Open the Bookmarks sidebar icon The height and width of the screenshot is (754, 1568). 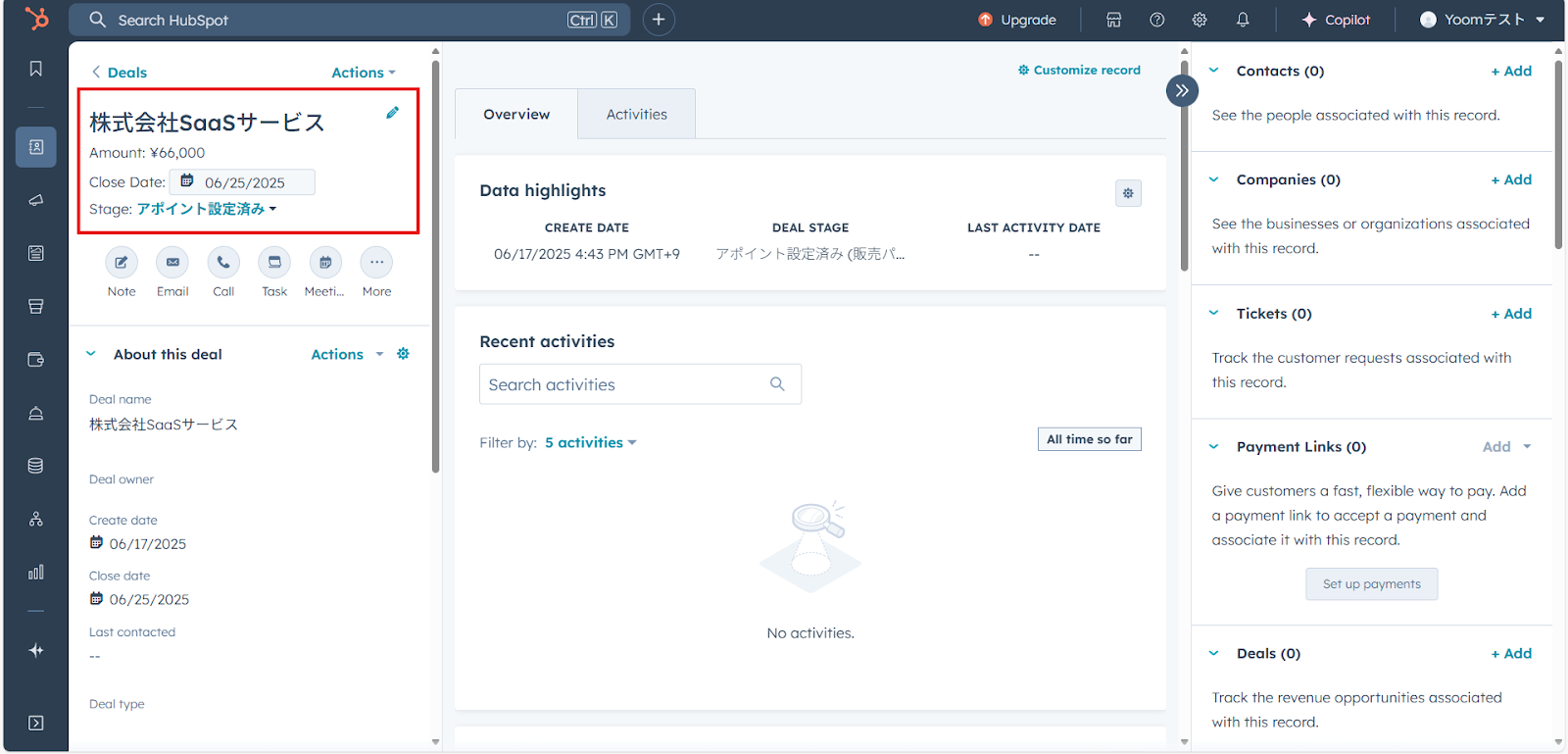(x=36, y=69)
